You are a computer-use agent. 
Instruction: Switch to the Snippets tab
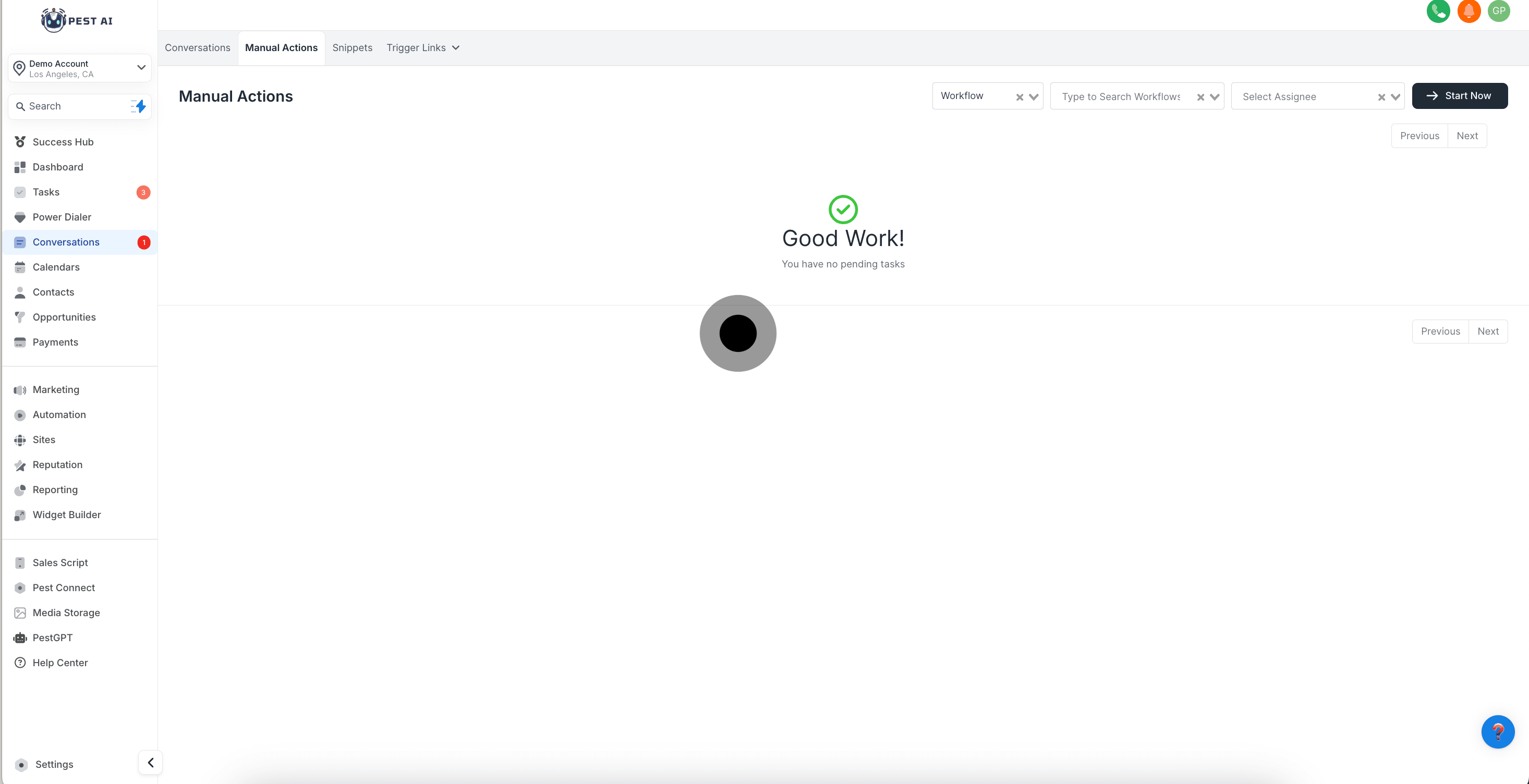coord(352,47)
